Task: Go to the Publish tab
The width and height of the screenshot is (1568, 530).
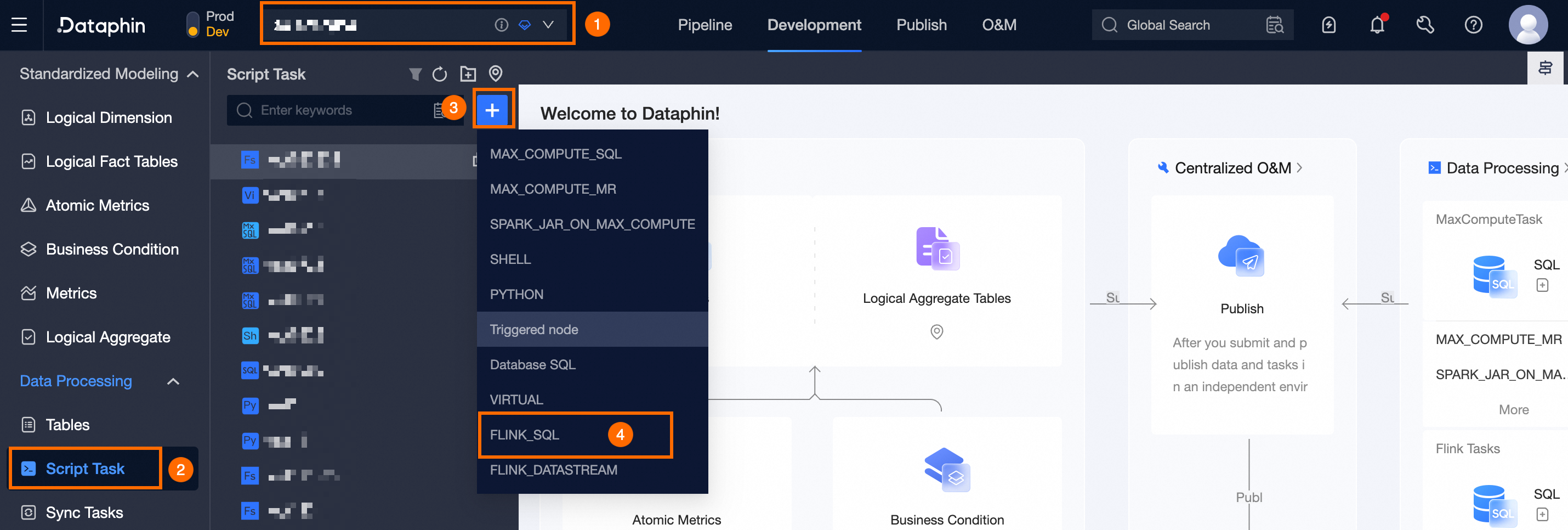Action: pos(921,25)
